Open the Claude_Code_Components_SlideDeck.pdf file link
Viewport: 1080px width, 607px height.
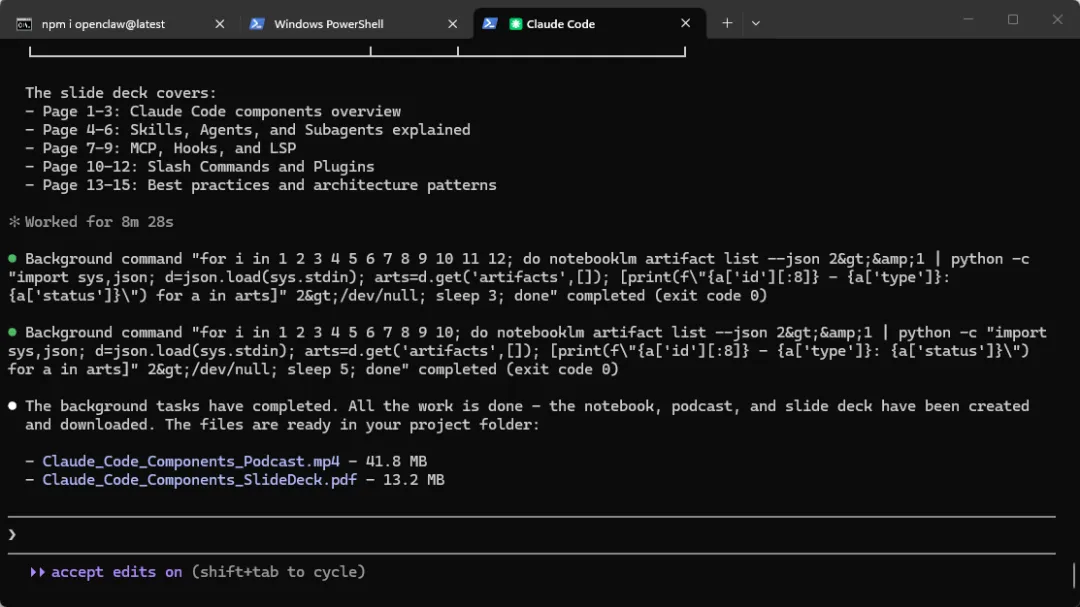pyautogui.click(x=199, y=480)
